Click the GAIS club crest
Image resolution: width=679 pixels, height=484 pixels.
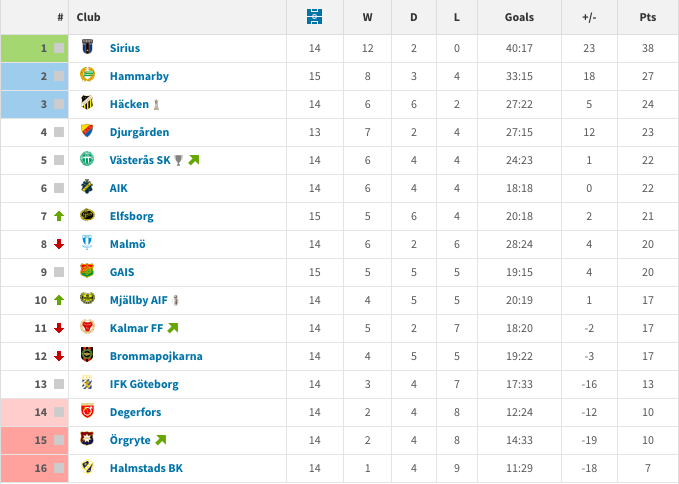[87, 271]
